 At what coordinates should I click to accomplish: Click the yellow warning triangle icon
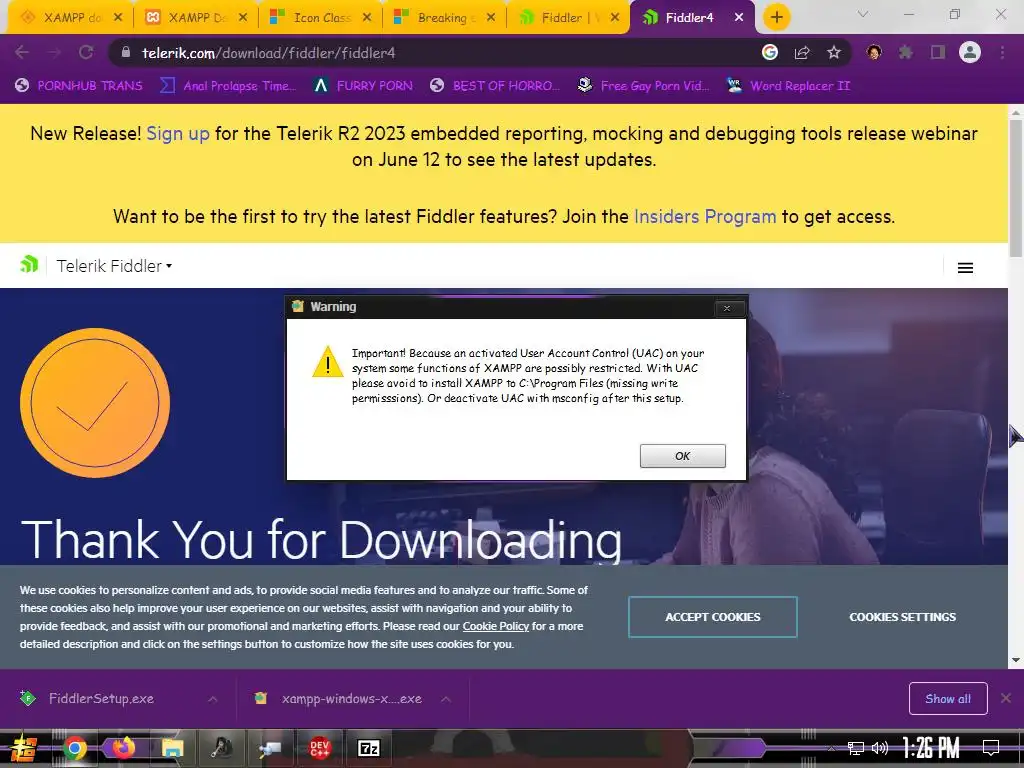(327, 361)
